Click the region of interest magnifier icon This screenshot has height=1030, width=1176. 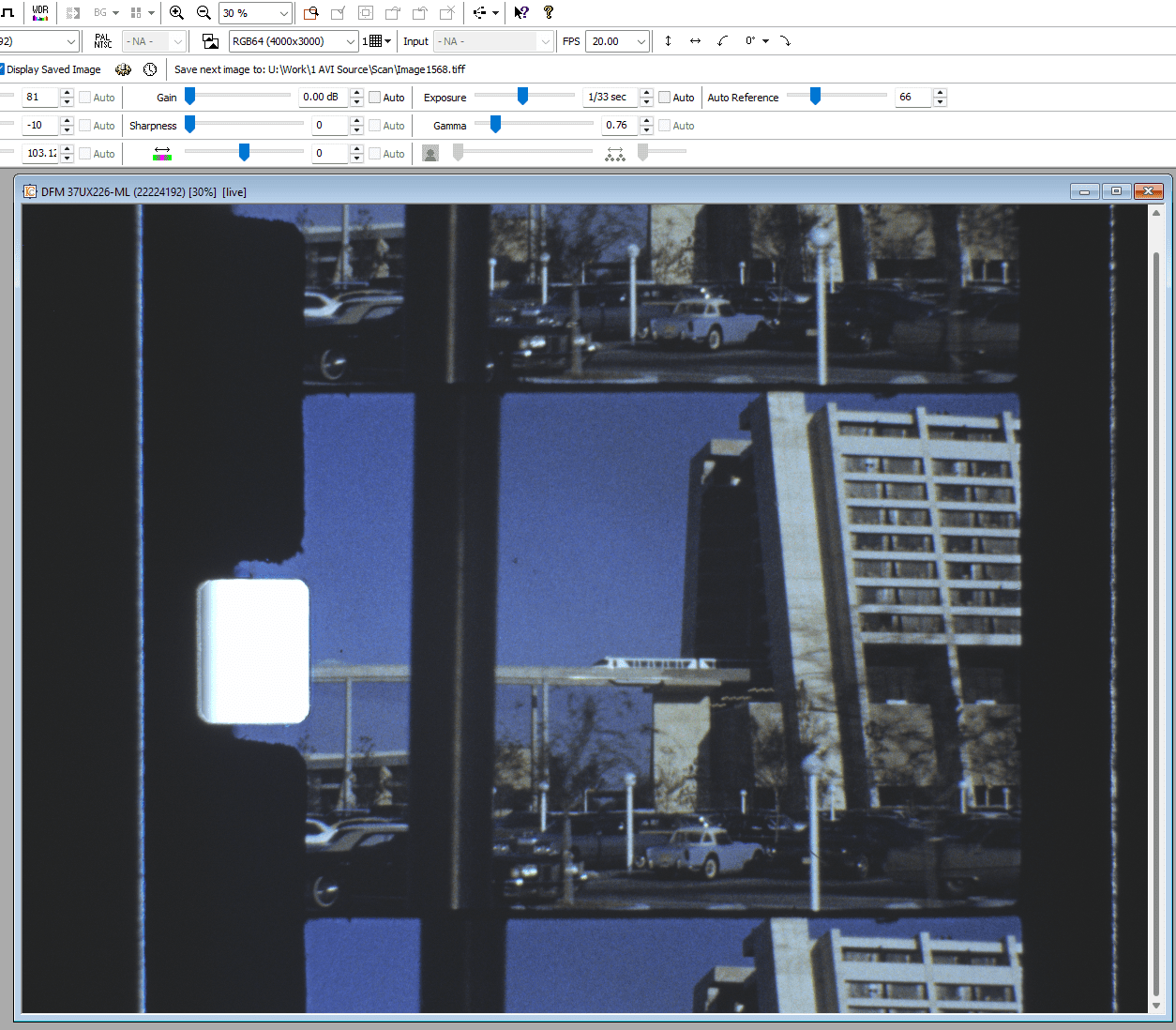[x=310, y=13]
